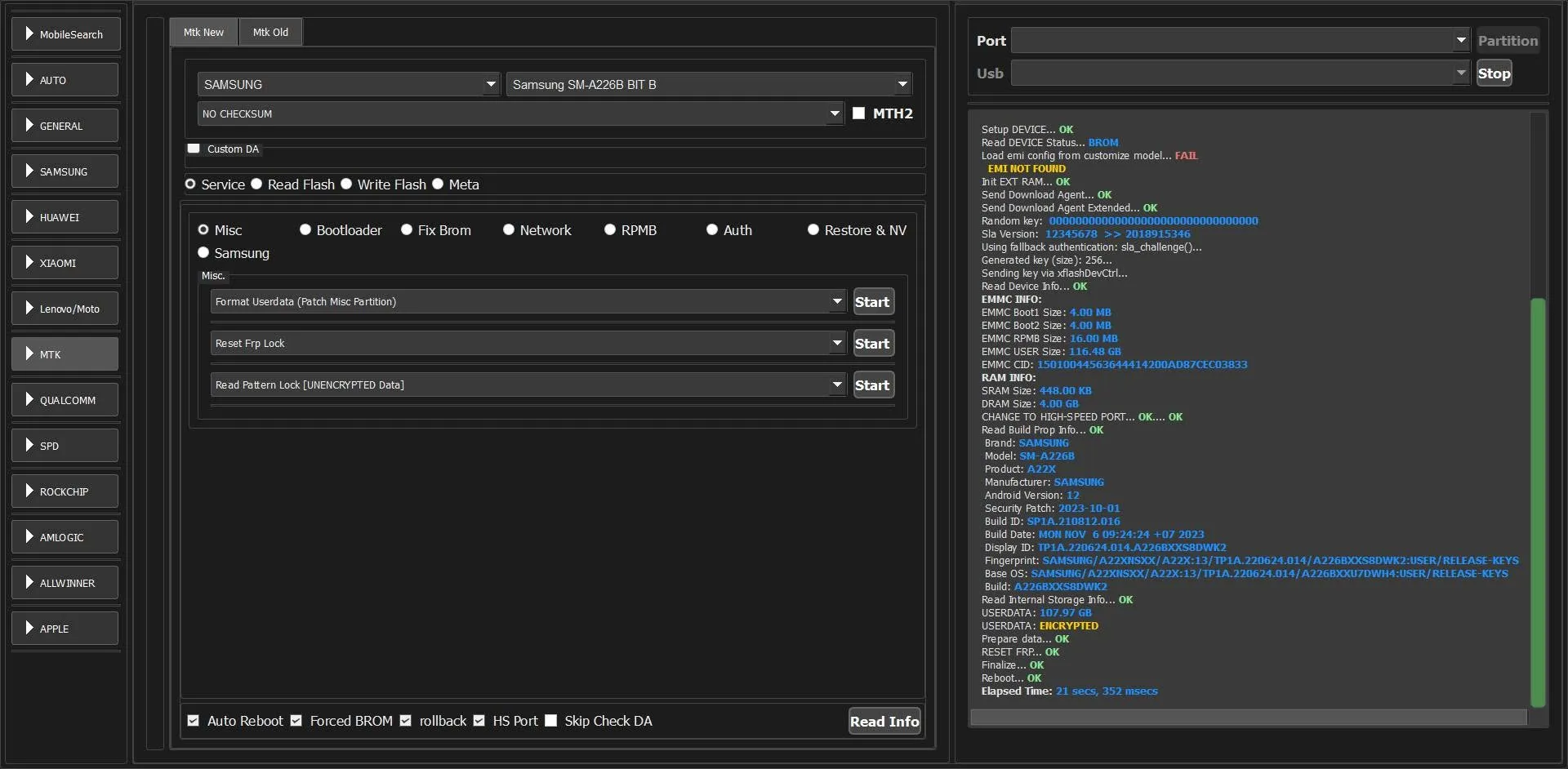This screenshot has width=1568, height=769.
Task: Open the Format Userdata operation dropdown
Action: [x=528, y=301]
